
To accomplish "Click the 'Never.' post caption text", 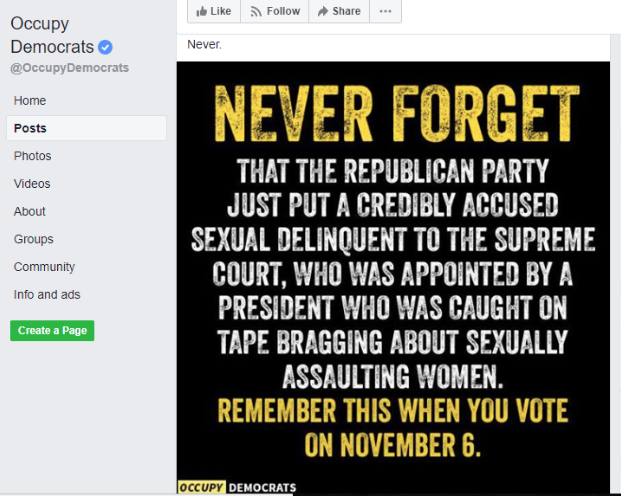I will coord(204,44).
